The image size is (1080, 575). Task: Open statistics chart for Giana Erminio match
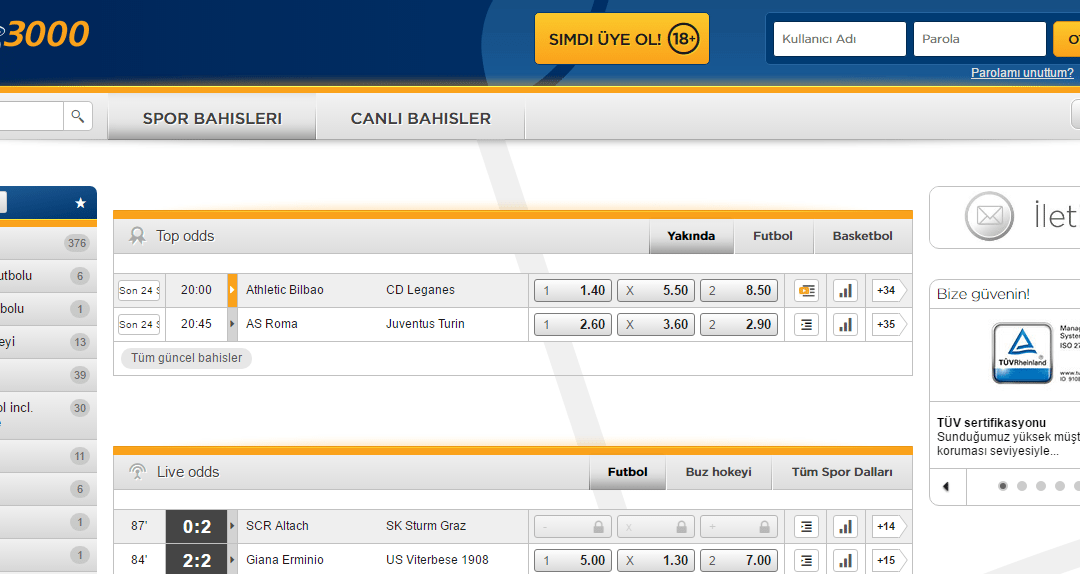point(845,561)
